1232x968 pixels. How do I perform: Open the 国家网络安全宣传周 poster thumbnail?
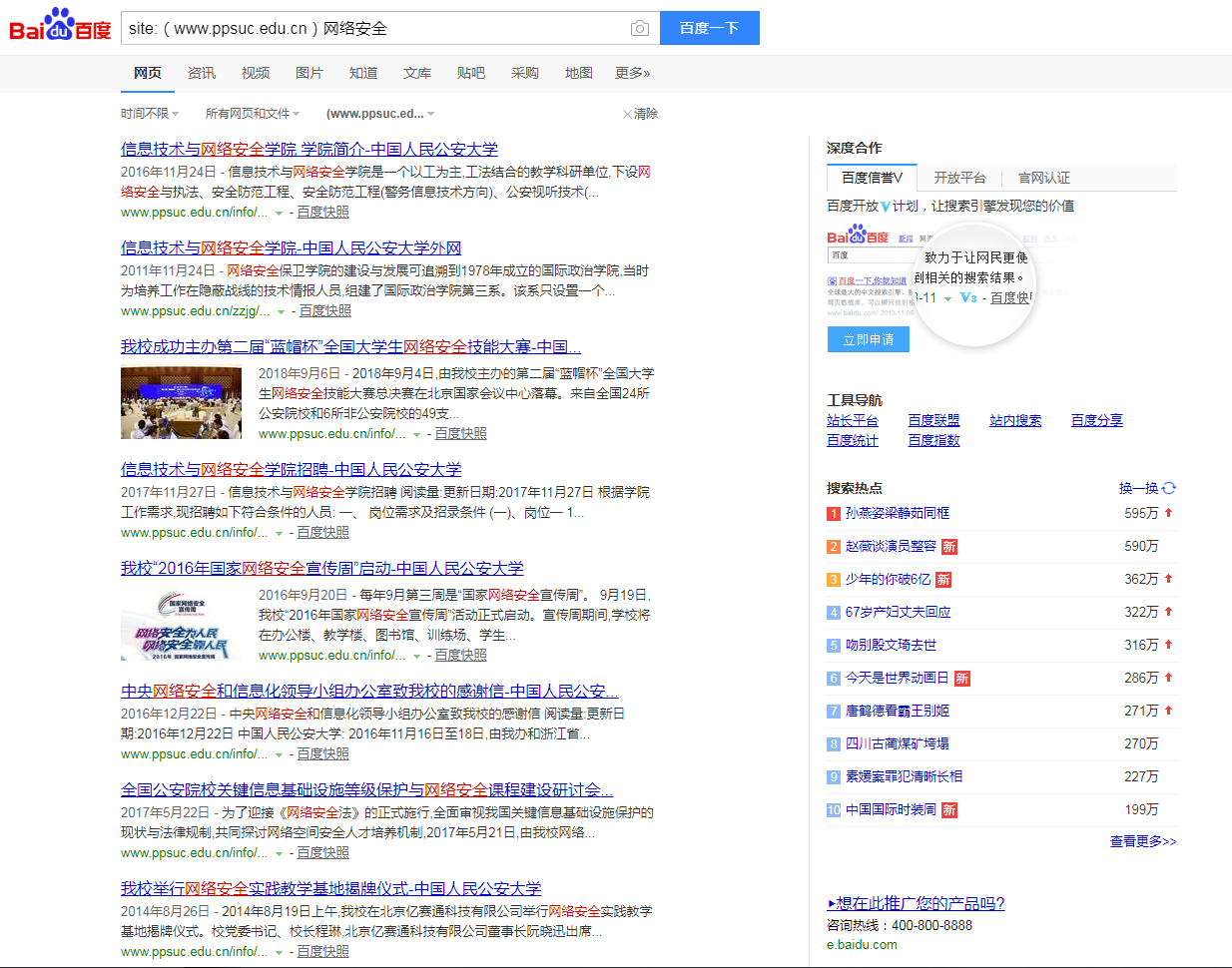[x=181, y=625]
